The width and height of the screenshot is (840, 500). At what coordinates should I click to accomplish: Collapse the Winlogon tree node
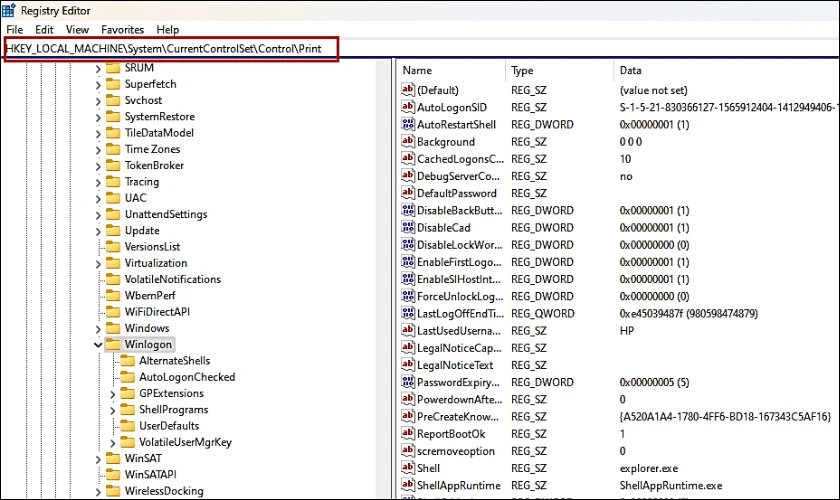[98, 345]
